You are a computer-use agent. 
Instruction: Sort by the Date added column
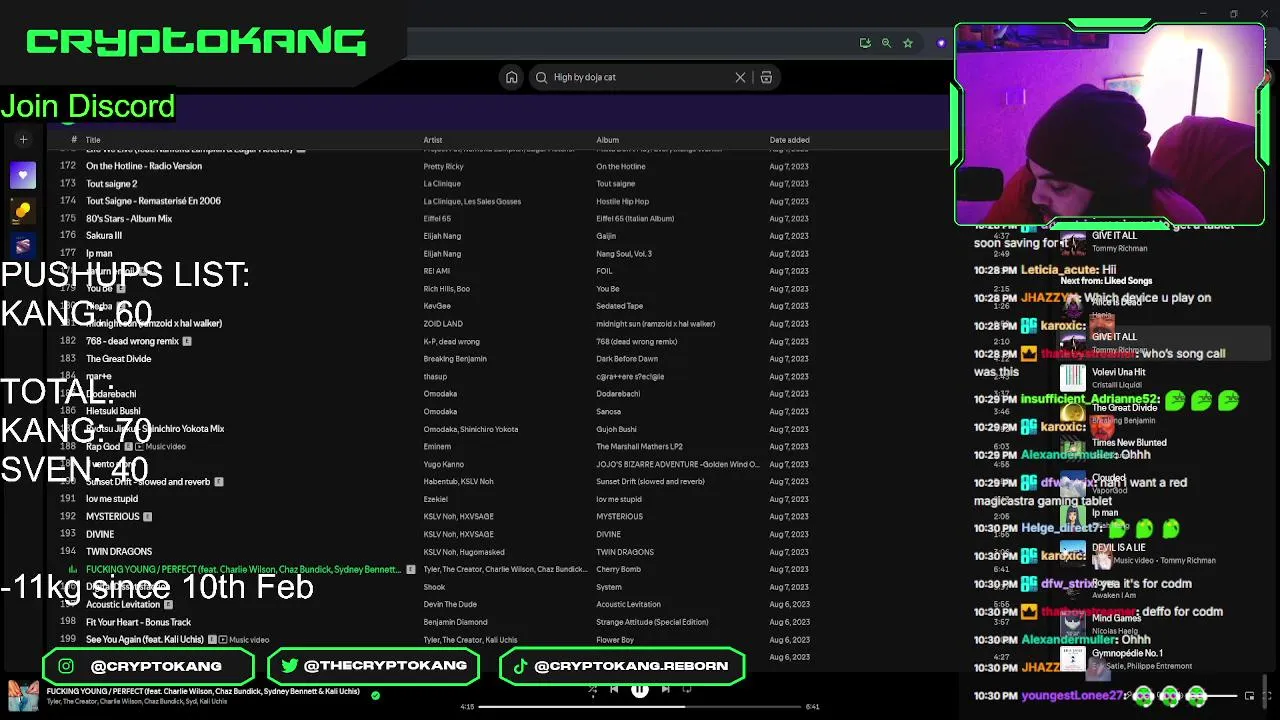coord(790,140)
